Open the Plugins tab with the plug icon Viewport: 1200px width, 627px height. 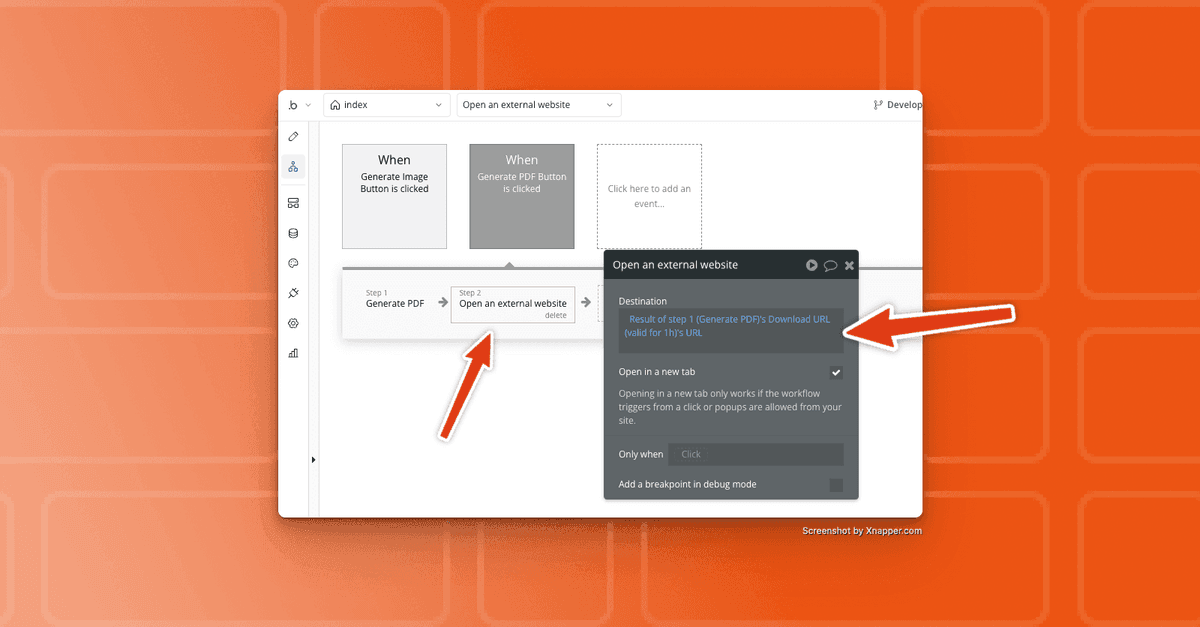[x=293, y=292]
